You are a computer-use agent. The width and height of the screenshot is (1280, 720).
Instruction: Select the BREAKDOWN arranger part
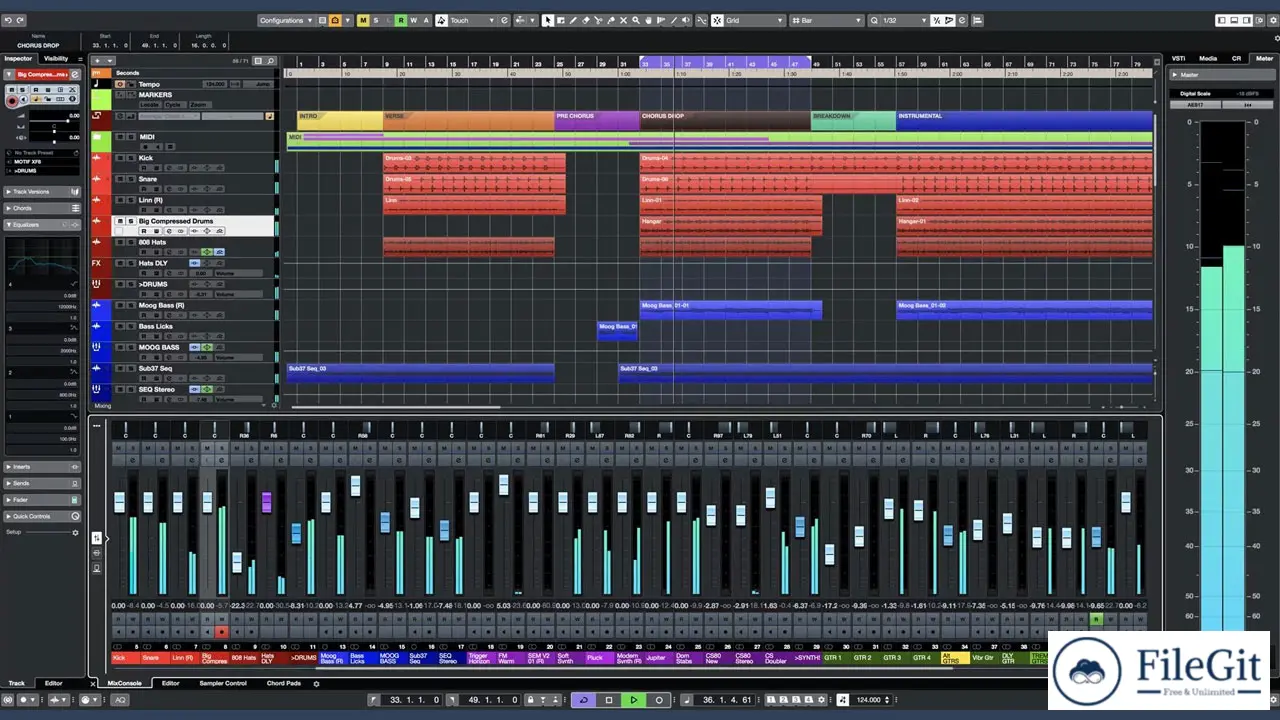(x=853, y=120)
